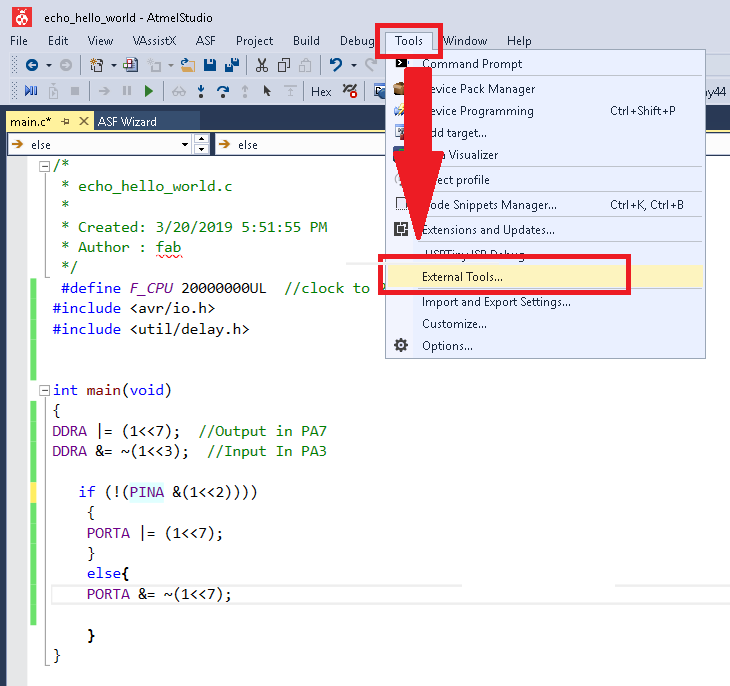Step into code with the blue down arrow
Image resolution: width=730 pixels, height=686 pixels.
[x=201, y=91]
